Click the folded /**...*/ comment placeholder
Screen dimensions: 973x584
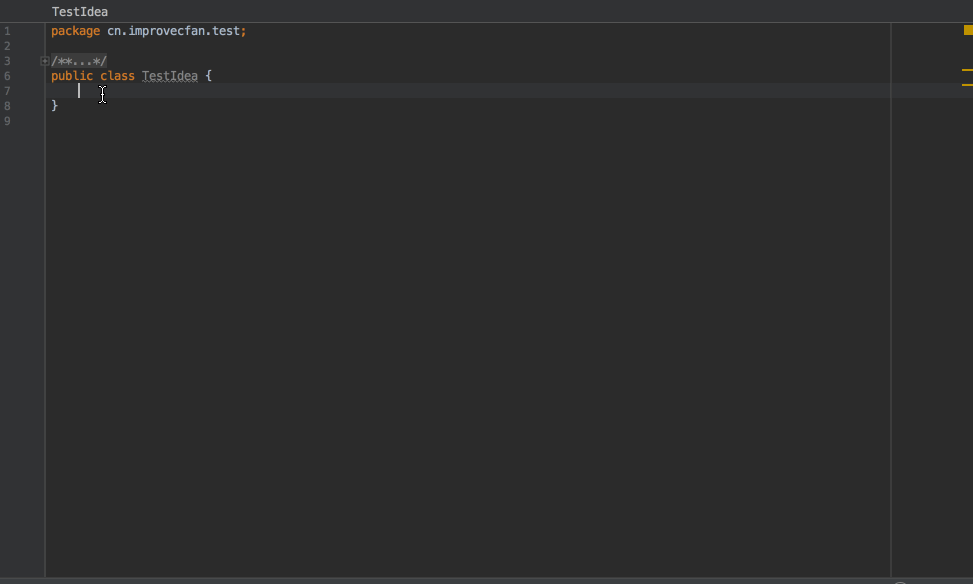pyautogui.click(x=79, y=61)
